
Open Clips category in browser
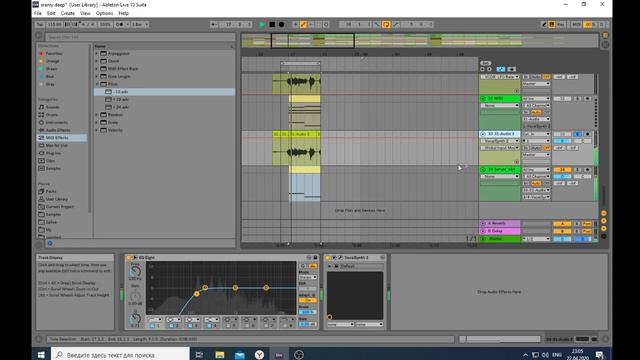[x=50, y=161]
